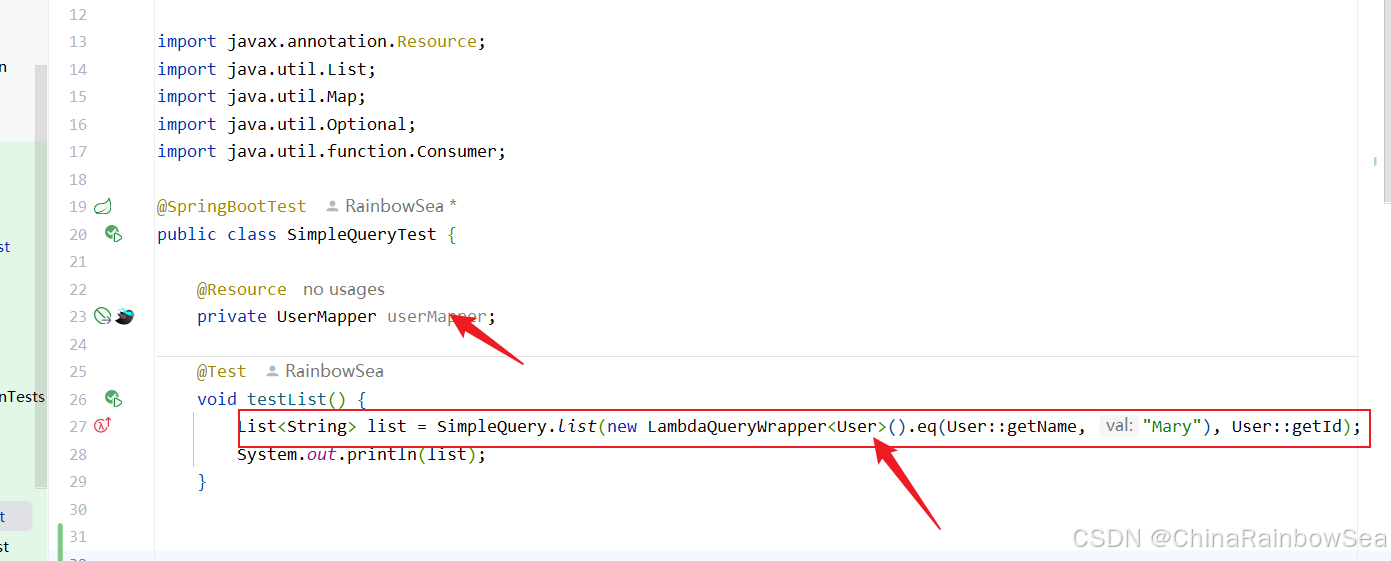Place cursor on LambdaQueryWrapper in line 27
This screenshot has height=561, width=1391.
click(x=736, y=427)
